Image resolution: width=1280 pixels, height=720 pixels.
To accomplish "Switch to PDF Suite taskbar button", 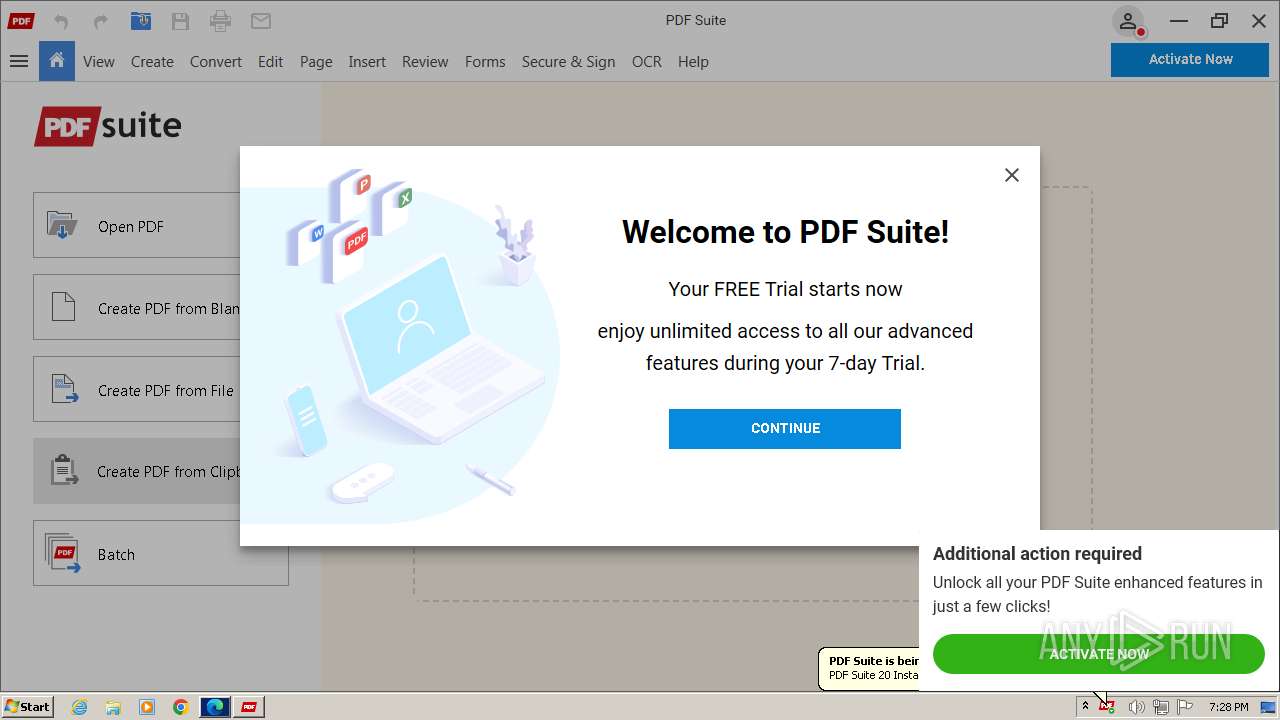I will (x=249, y=707).
